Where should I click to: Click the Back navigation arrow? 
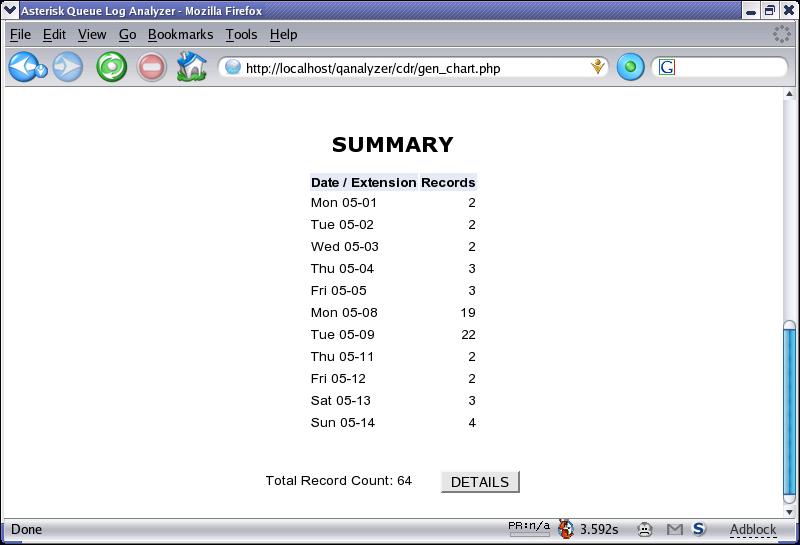(22, 67)
